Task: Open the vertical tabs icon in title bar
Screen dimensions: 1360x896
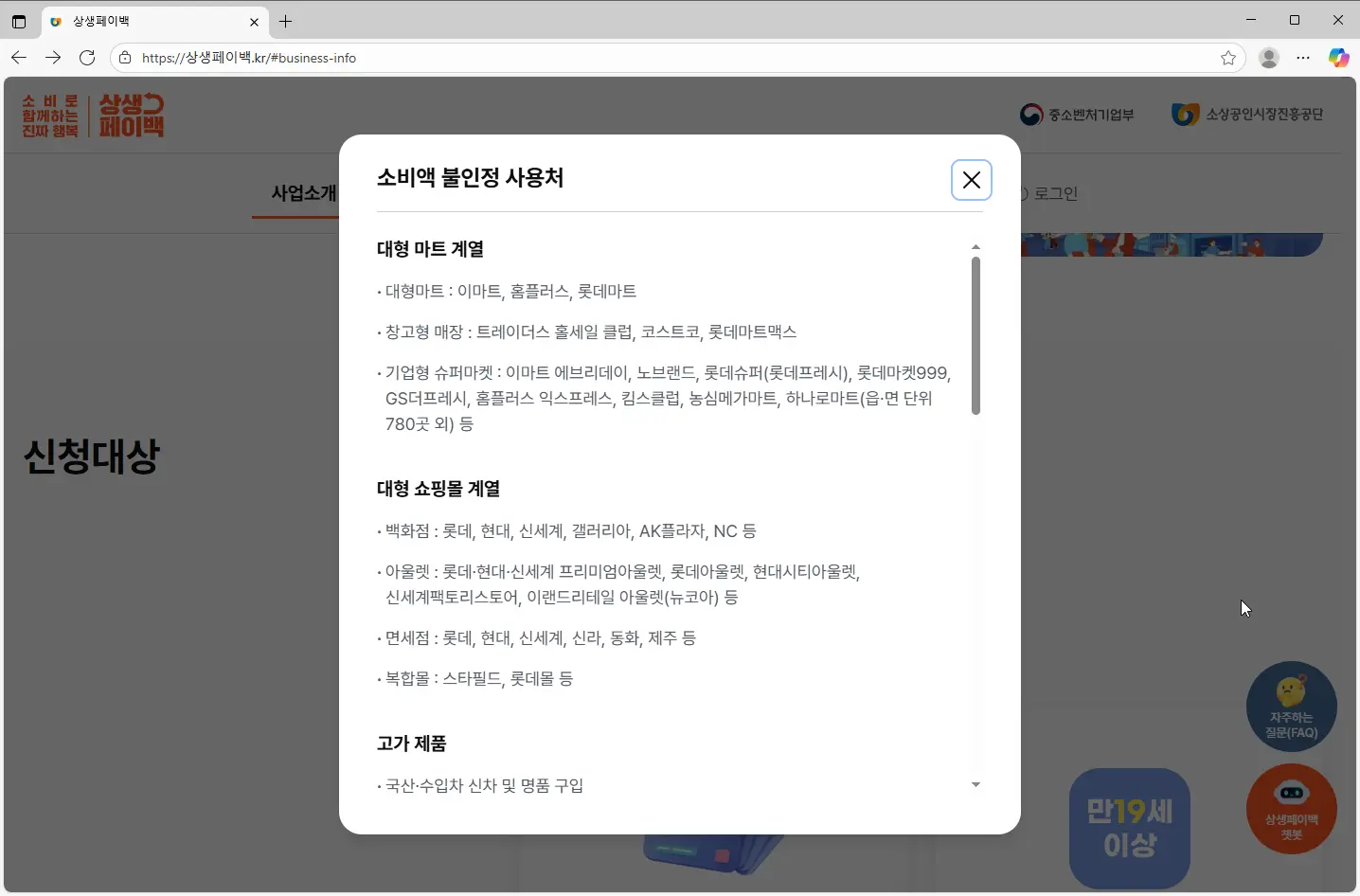Action: (x=19, y=21)
